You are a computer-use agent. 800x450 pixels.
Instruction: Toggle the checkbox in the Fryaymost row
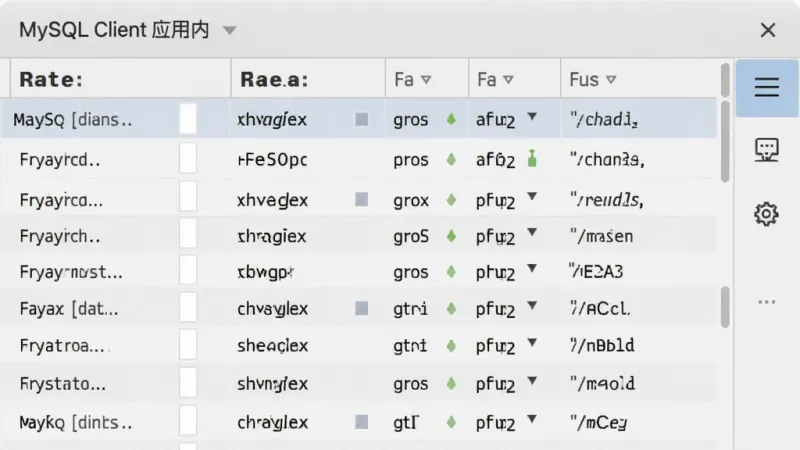[x=188, y=270]
